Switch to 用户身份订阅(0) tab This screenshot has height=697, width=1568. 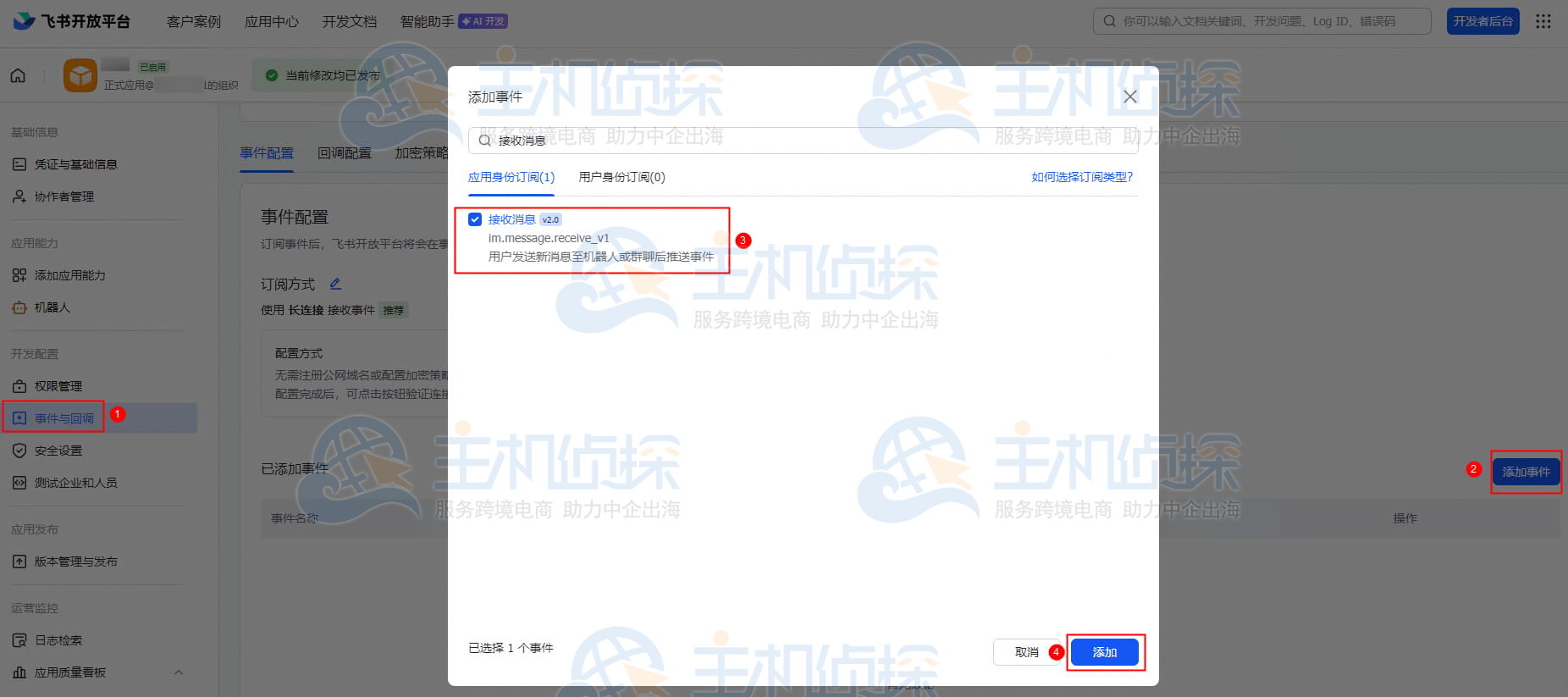coord(621,177)
